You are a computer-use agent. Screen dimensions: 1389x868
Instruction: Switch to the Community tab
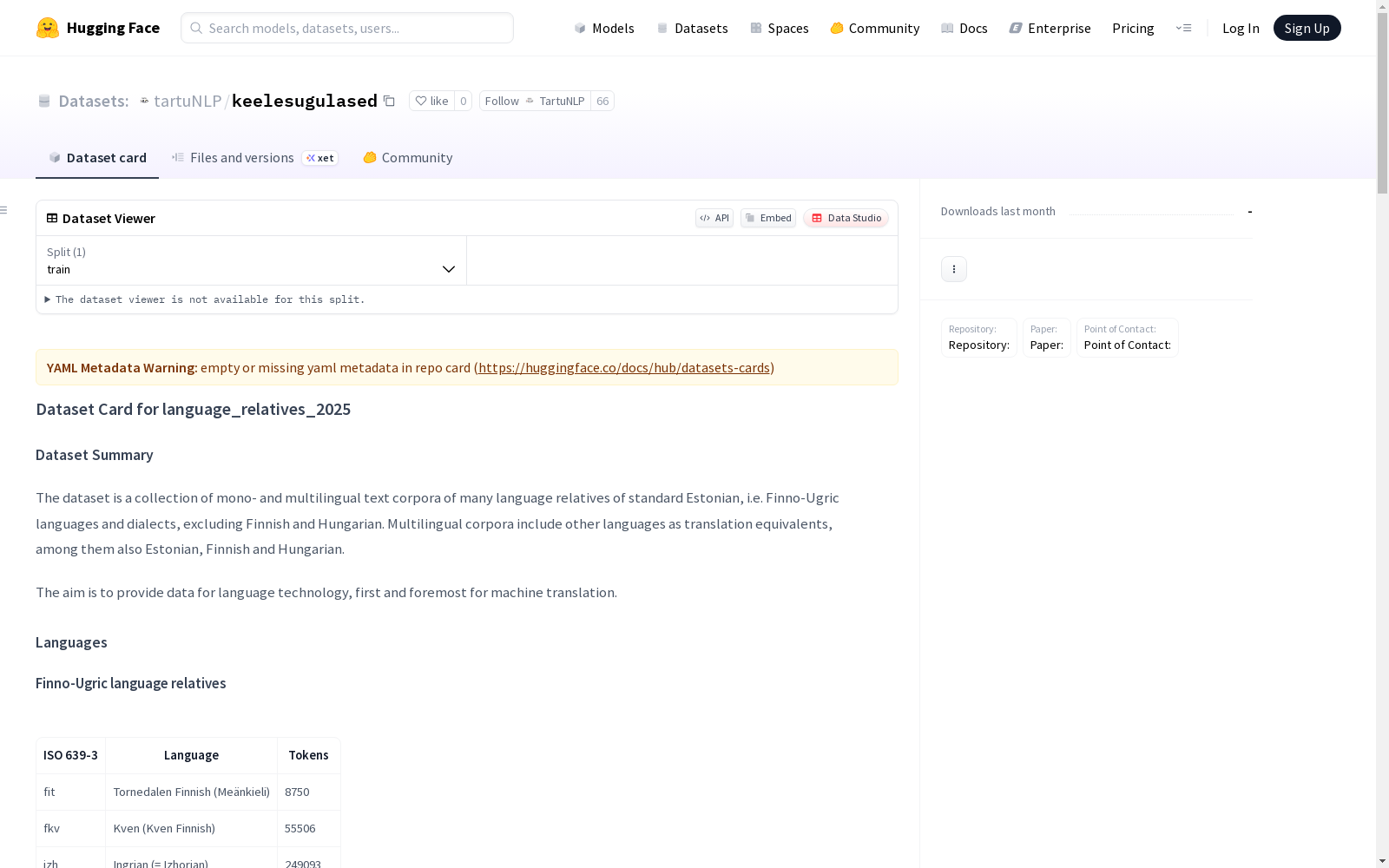[408, 157]
